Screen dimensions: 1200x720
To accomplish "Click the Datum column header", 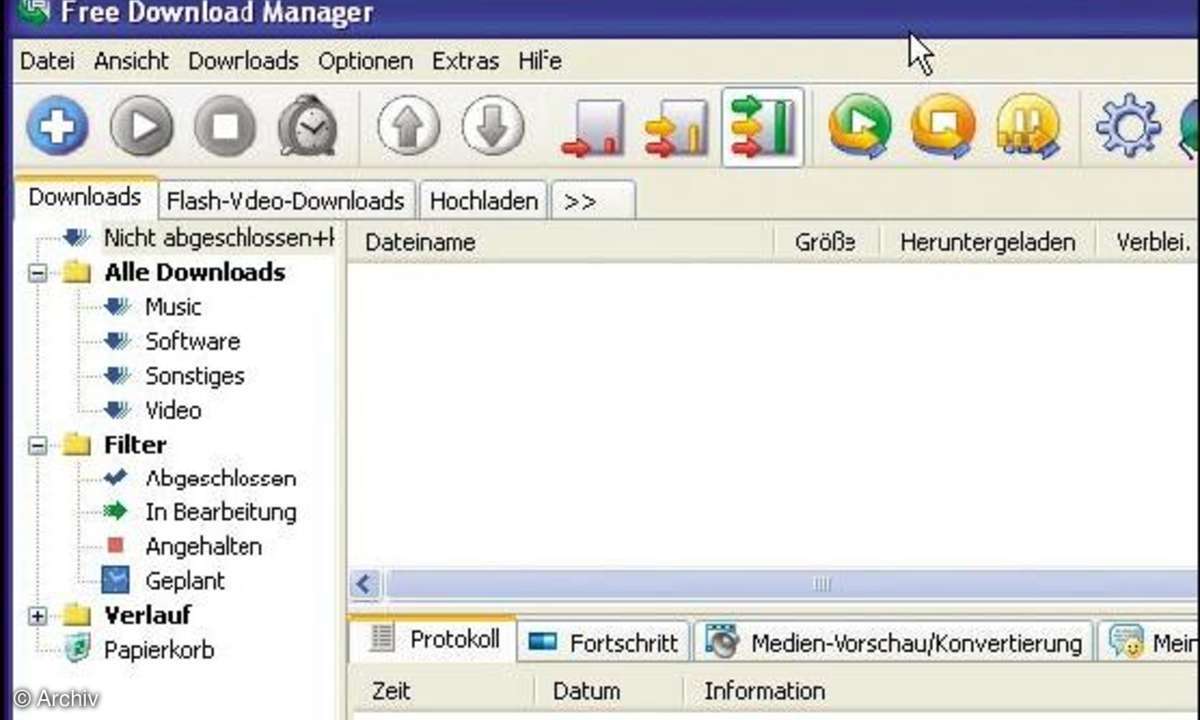I will (x=608, y=691).
